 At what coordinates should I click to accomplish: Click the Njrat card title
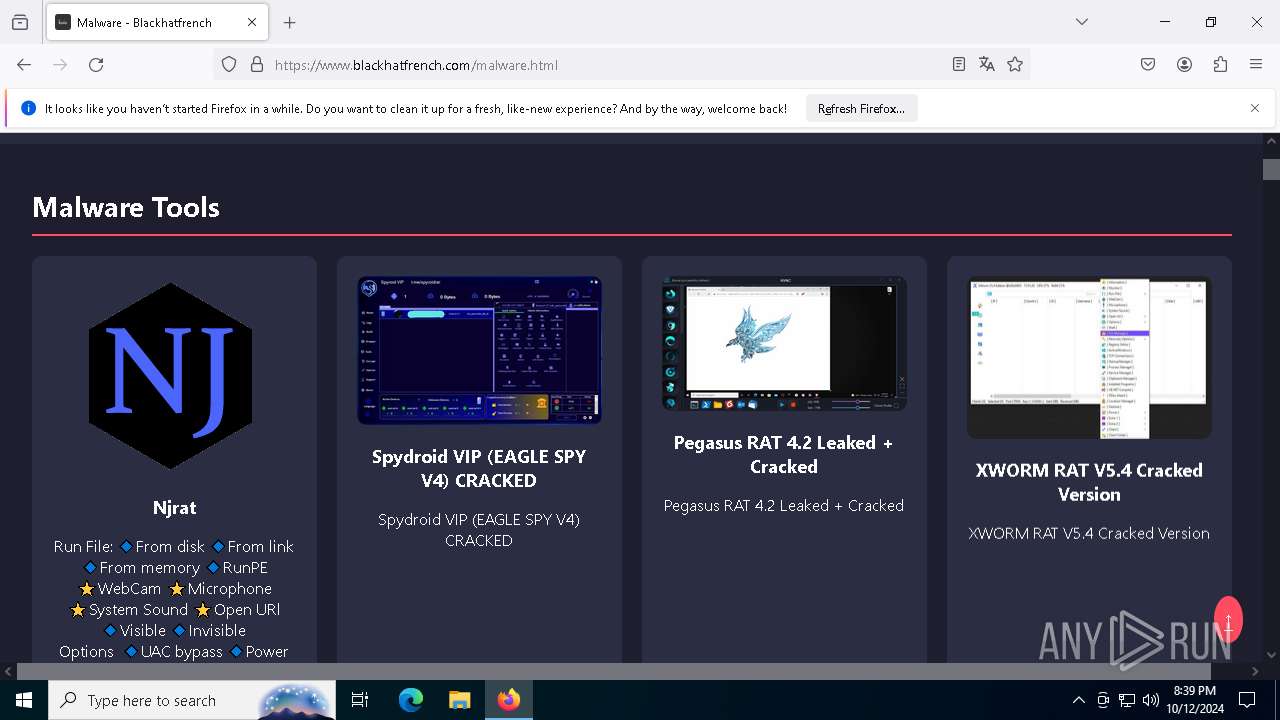pyautogui.click(x=174, y=508)
